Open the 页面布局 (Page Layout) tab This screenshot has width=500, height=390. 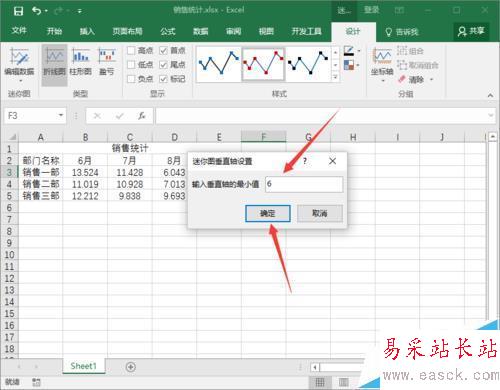coord(127,31)
